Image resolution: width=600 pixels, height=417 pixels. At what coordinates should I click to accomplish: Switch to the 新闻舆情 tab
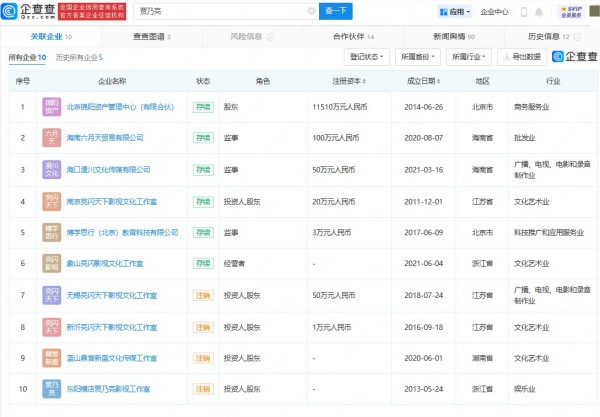(x=447, y=36)
